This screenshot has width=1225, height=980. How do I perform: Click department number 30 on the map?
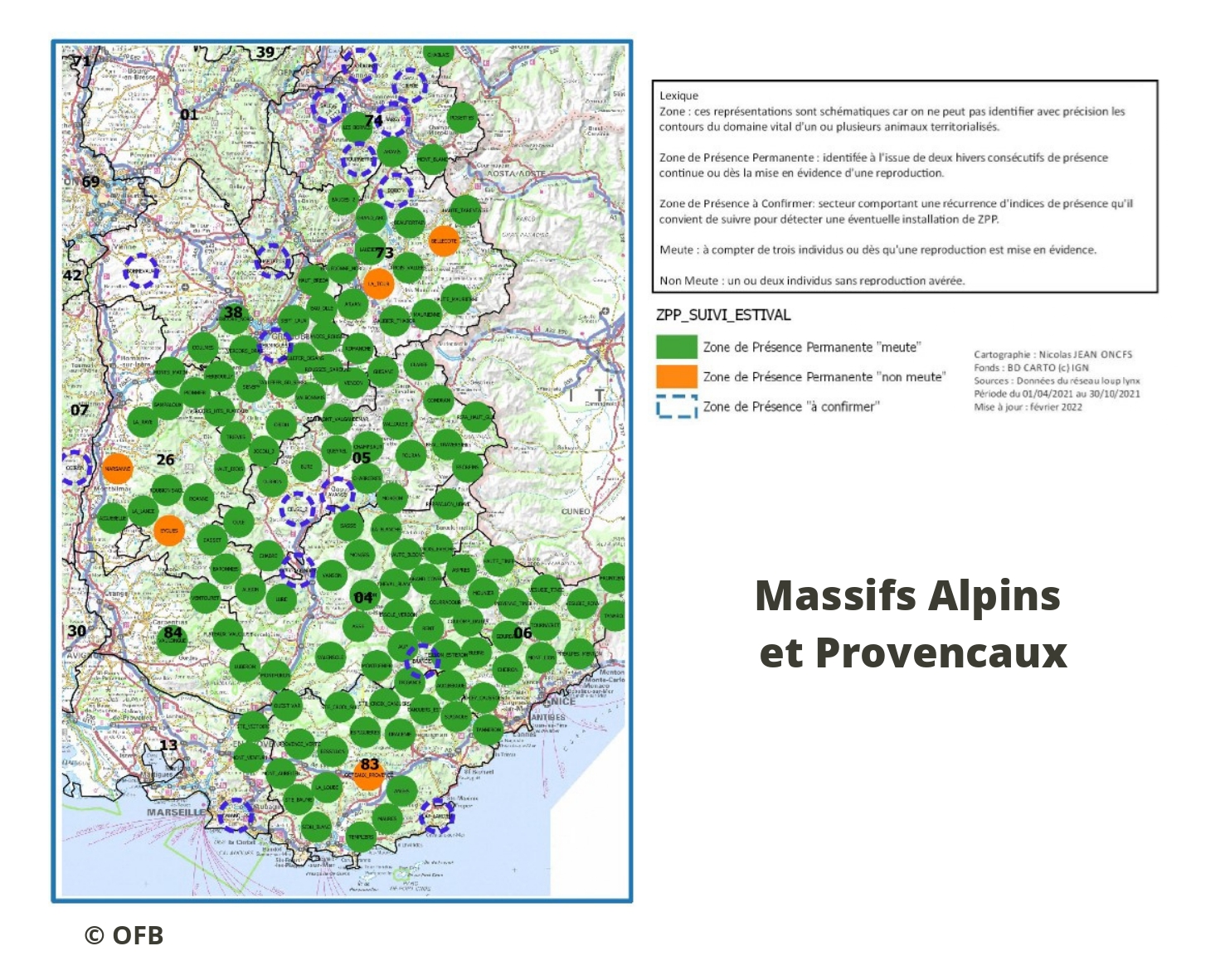tap(77, 631)
